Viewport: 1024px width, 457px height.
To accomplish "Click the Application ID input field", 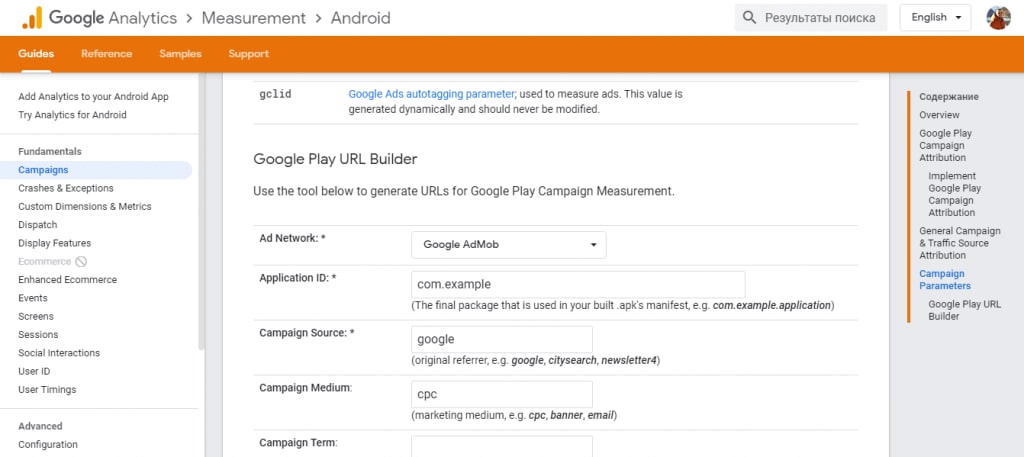I will tap(578, 285).
